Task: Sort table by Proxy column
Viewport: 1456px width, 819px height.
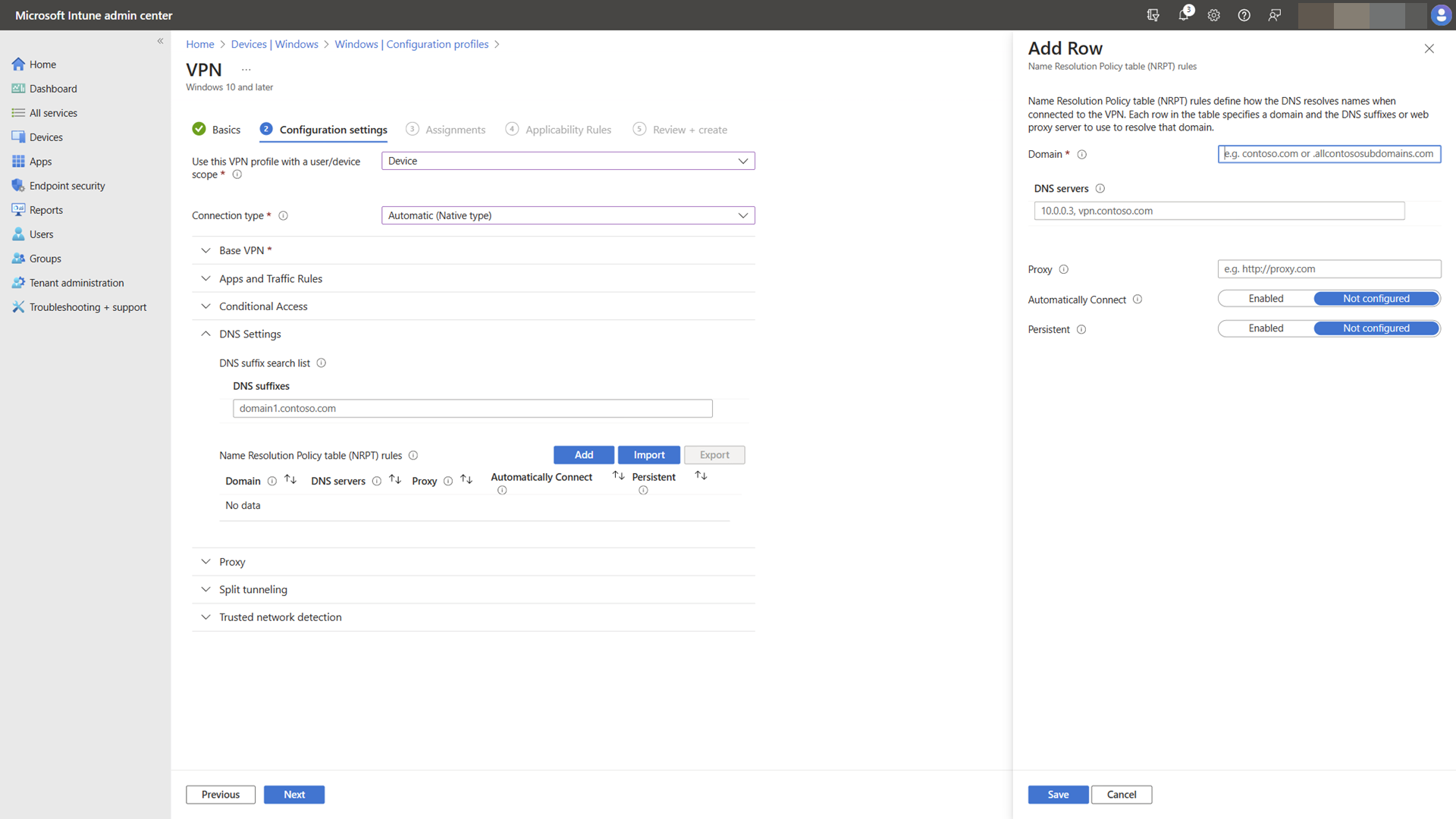Action: [x=466, y=479]
